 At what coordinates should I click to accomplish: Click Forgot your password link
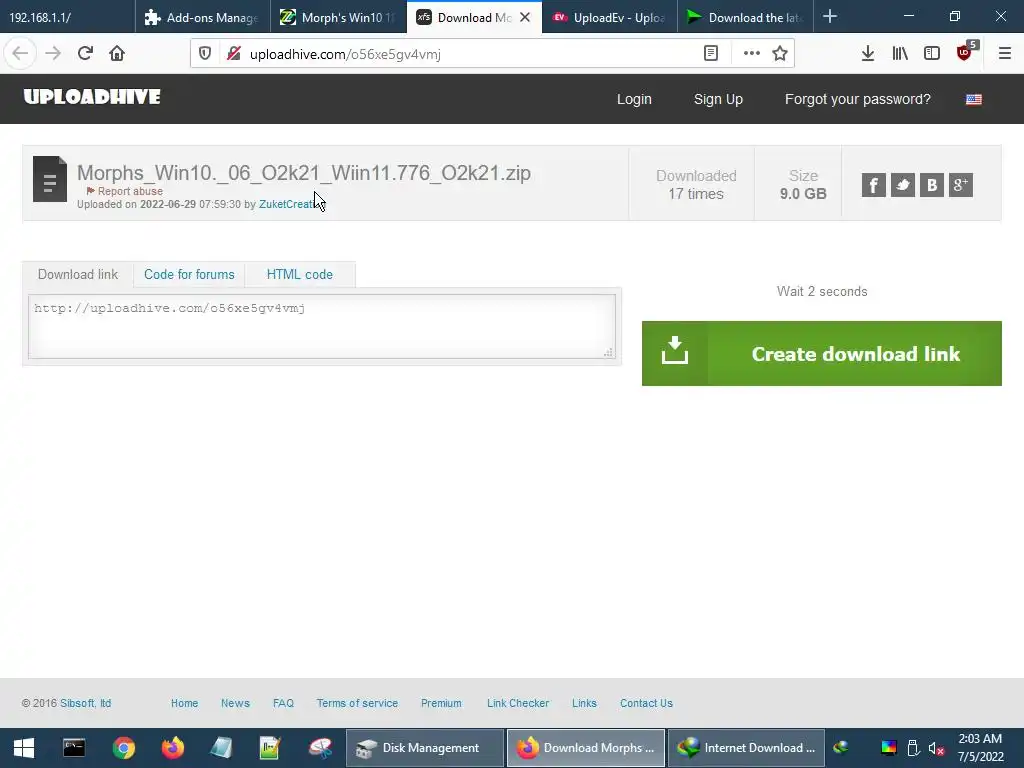tap(857, 99)
